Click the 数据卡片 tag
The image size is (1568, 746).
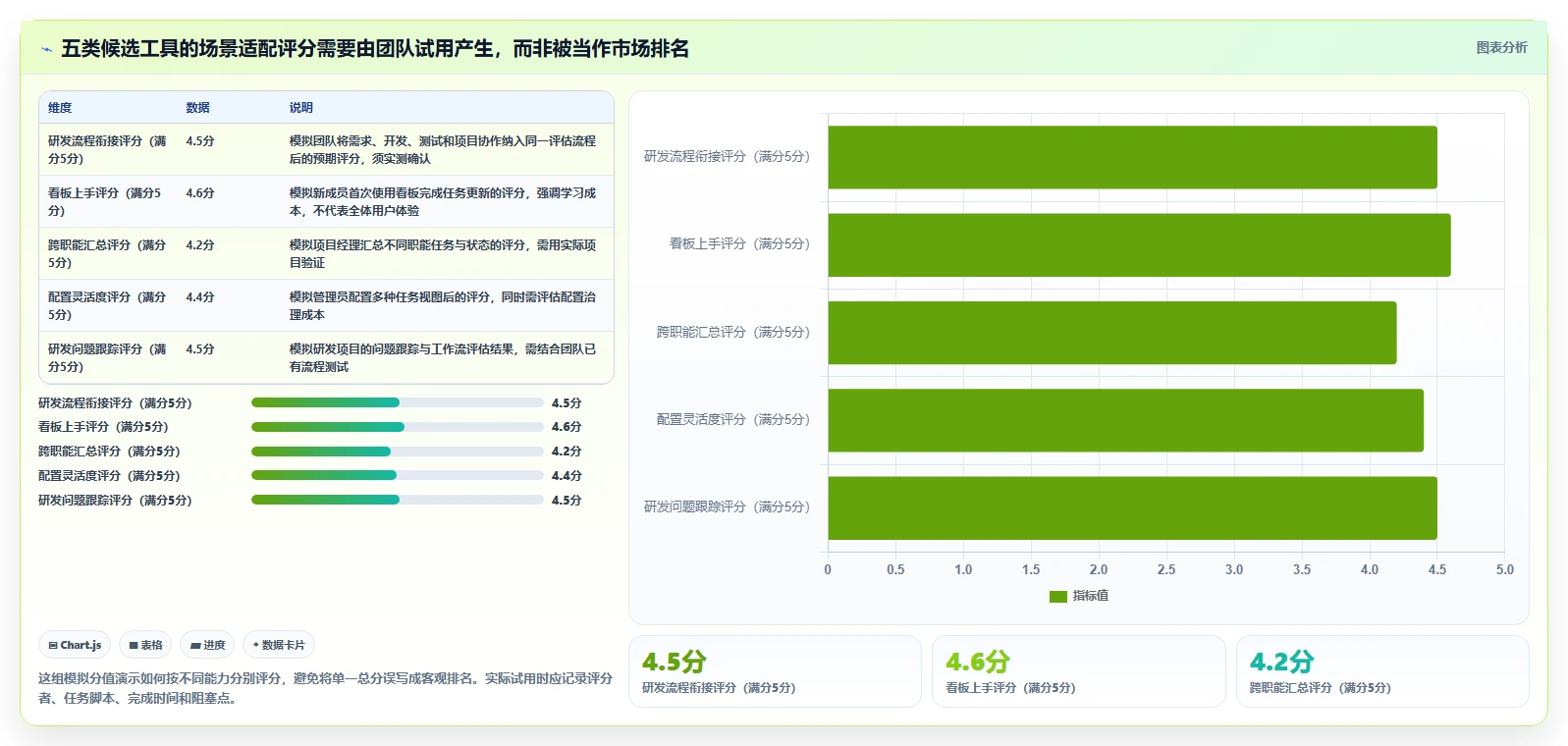click(x=279, y=645)
